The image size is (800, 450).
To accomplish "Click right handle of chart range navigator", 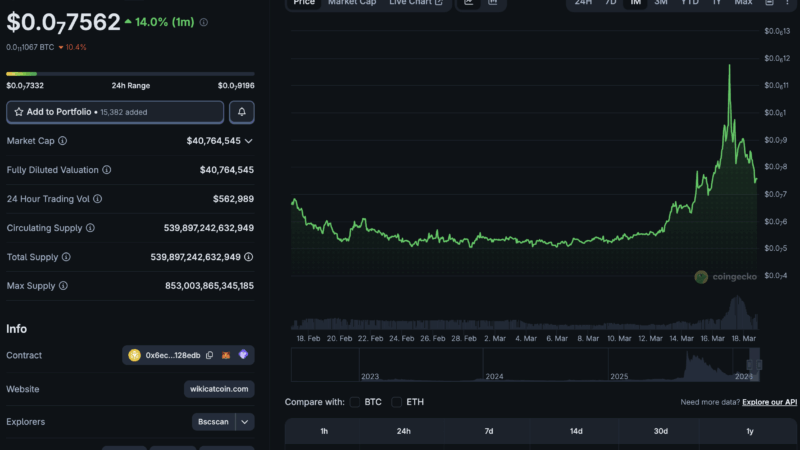I will tap(759, 365).
